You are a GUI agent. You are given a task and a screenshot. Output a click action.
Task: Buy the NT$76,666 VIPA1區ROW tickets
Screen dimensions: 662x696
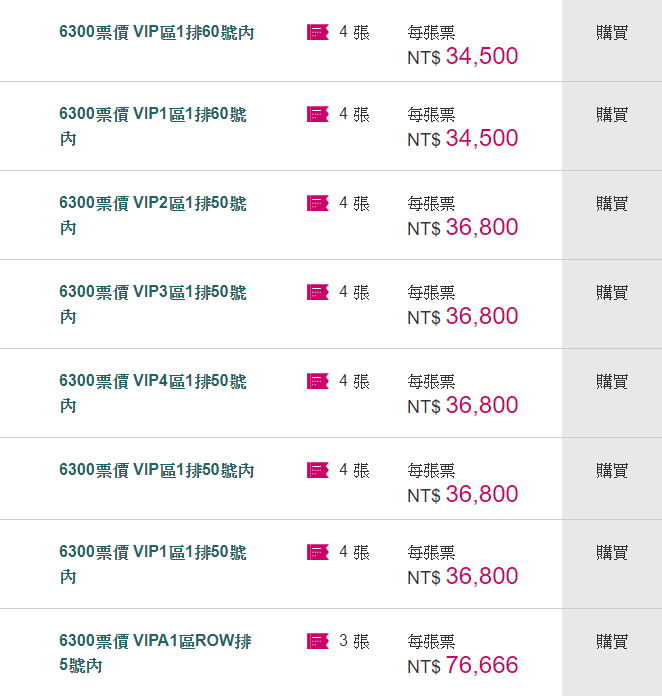(x=612, y=642)
